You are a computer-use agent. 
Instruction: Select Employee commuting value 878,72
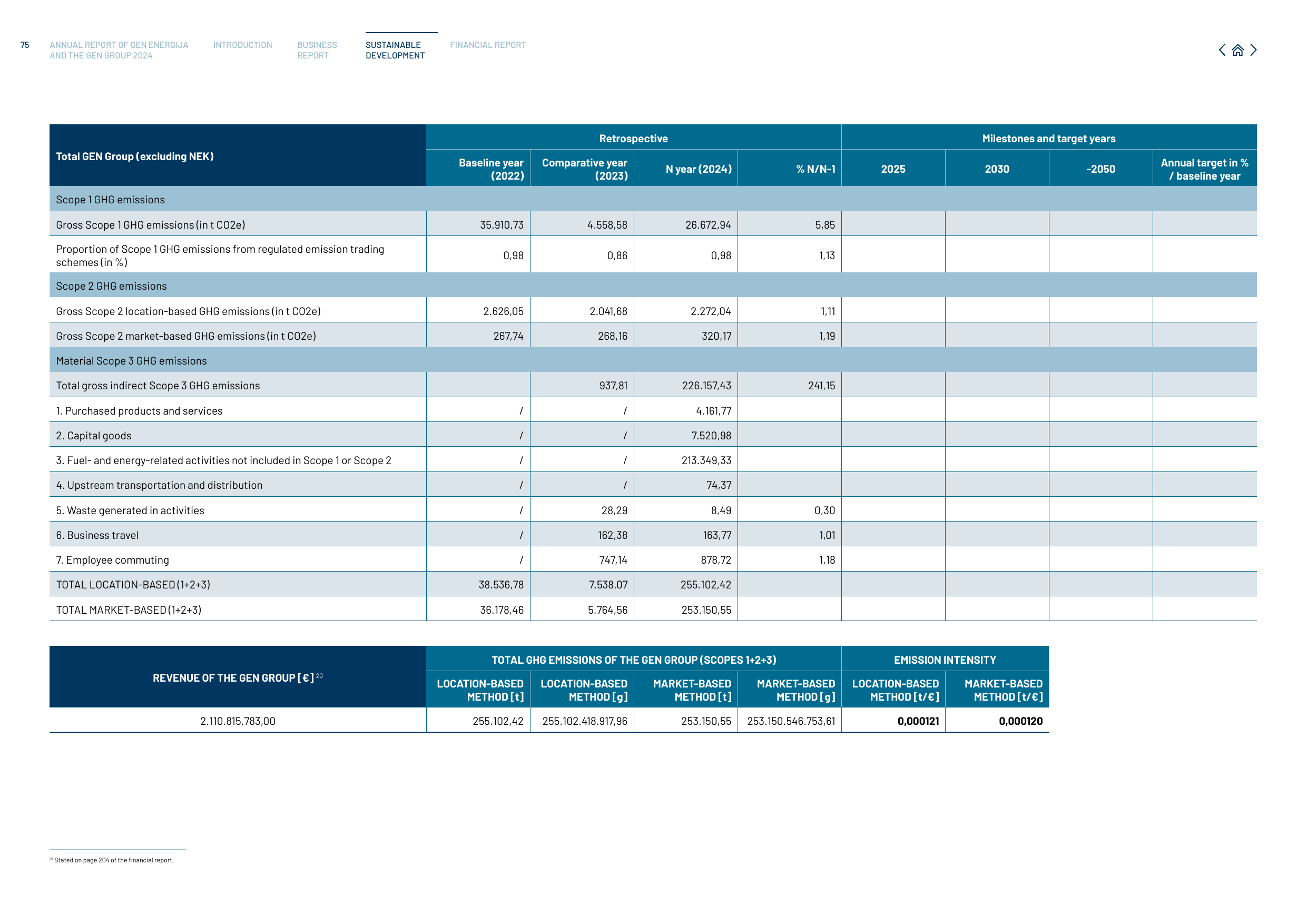point(716,560)
